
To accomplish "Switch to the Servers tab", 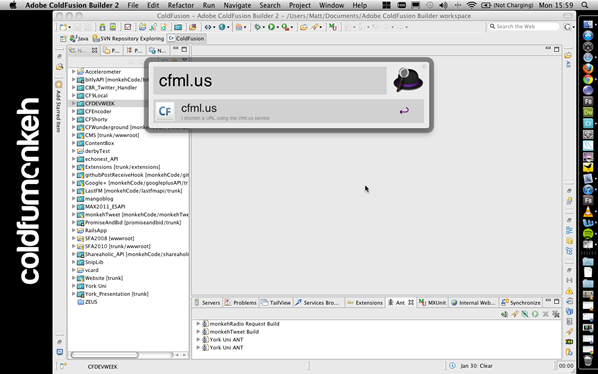I will (207, 302).
